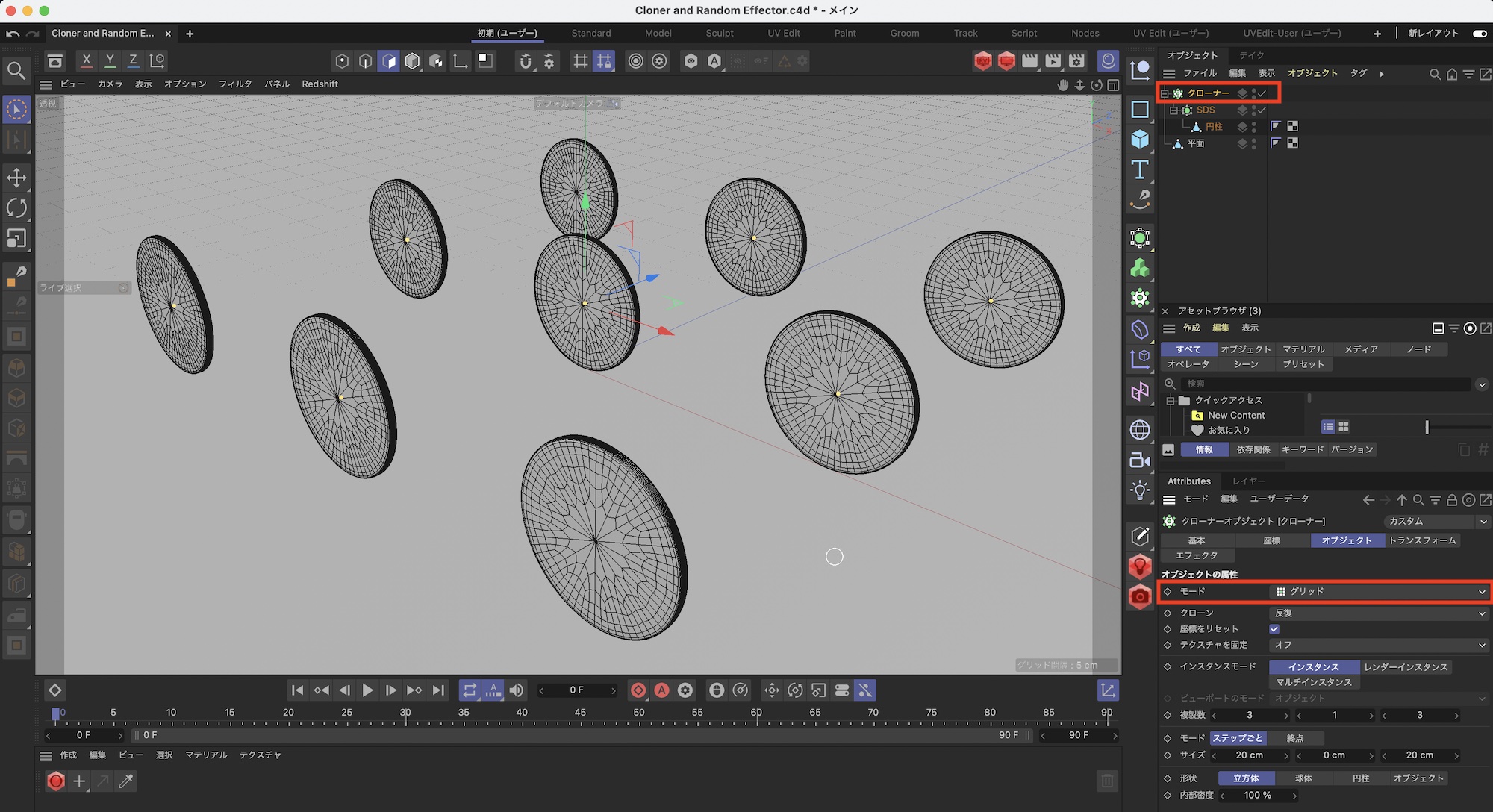Select the Scale tool in left toolbar
The height and width of the screenshot is (812, 1493).
point(16,238)
